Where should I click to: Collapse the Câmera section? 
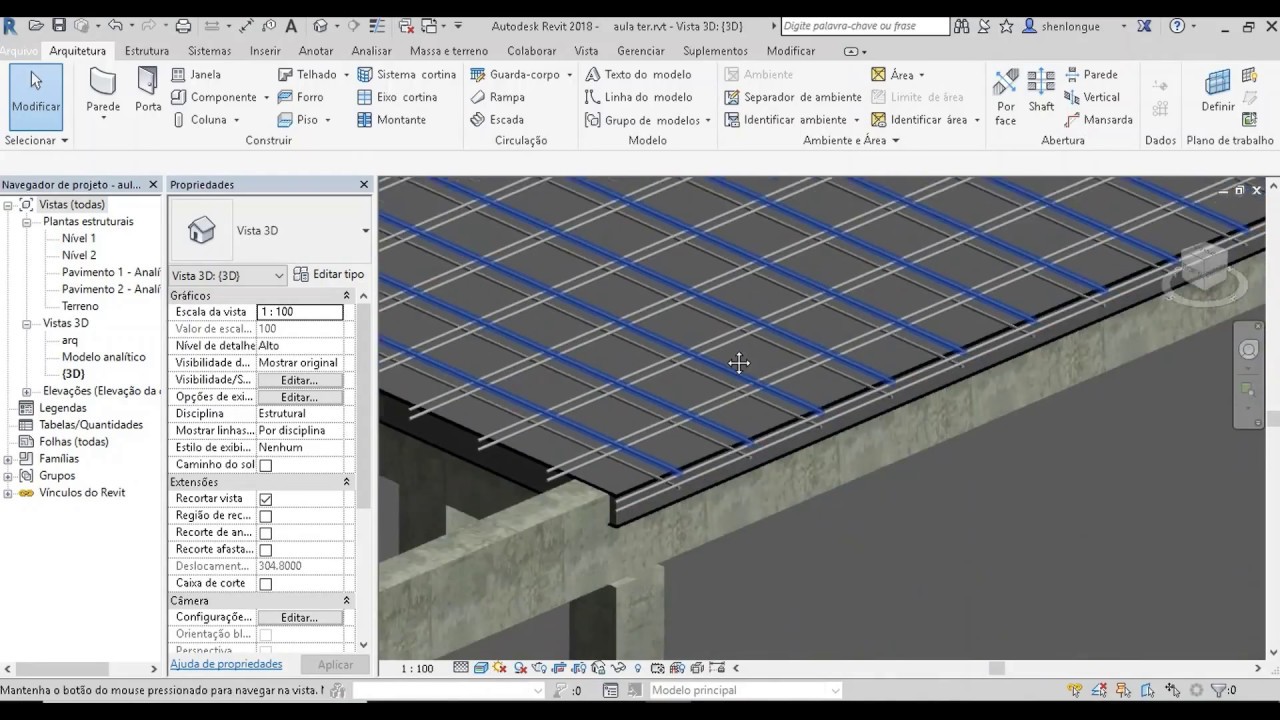346,601
